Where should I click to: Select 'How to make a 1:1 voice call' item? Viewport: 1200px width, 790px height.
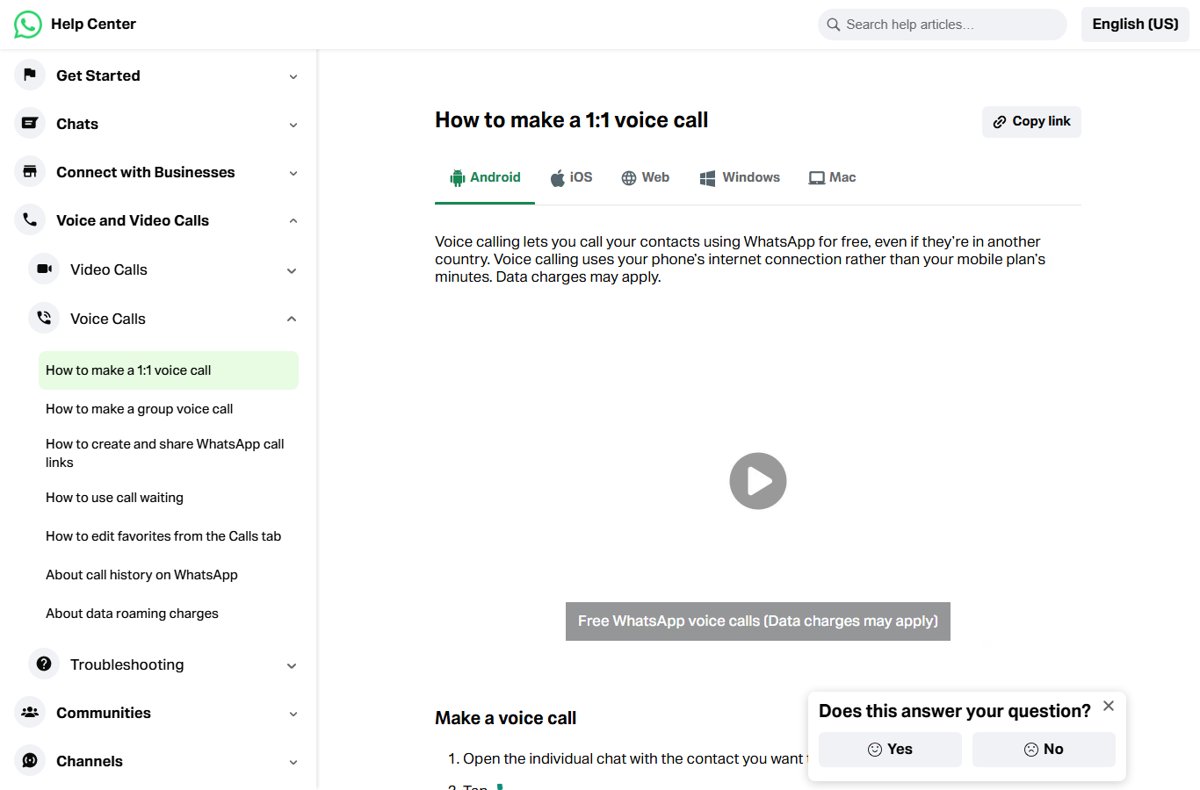168,370
